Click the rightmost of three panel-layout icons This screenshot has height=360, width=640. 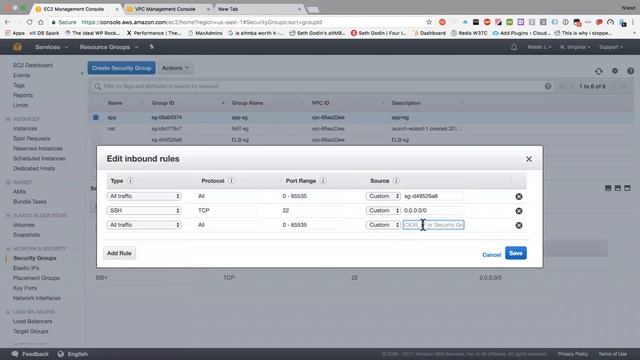click(x=627, y=188)
